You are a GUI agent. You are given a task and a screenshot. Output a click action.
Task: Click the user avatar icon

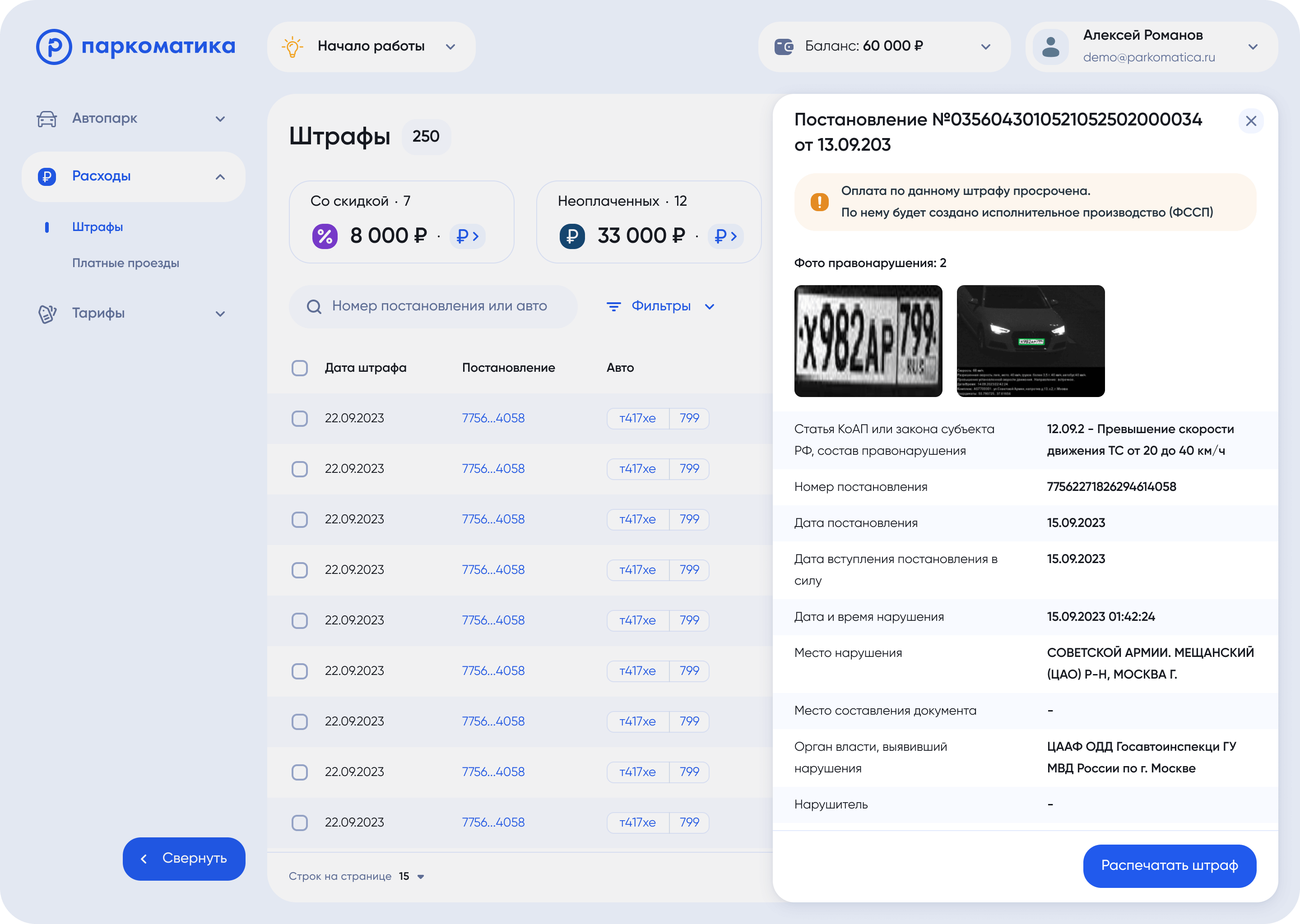click(1050, 46)
